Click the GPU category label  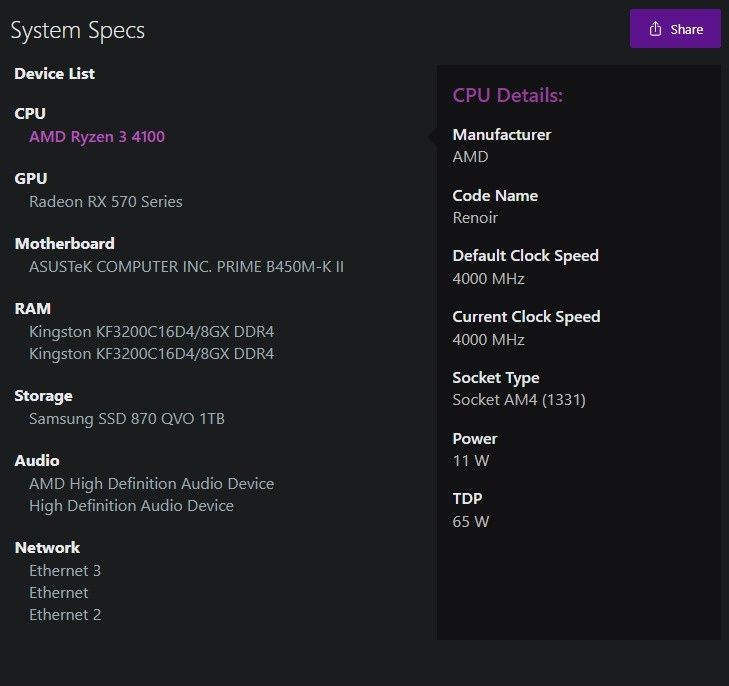coord(31,178)
